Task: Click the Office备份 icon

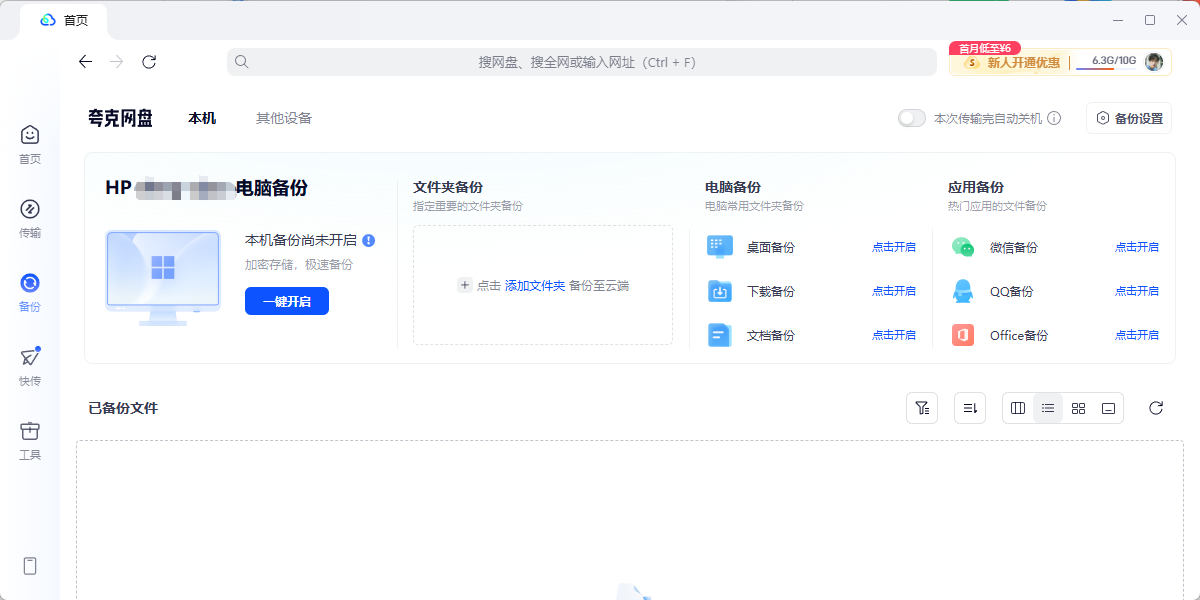Action: (962, 335)
